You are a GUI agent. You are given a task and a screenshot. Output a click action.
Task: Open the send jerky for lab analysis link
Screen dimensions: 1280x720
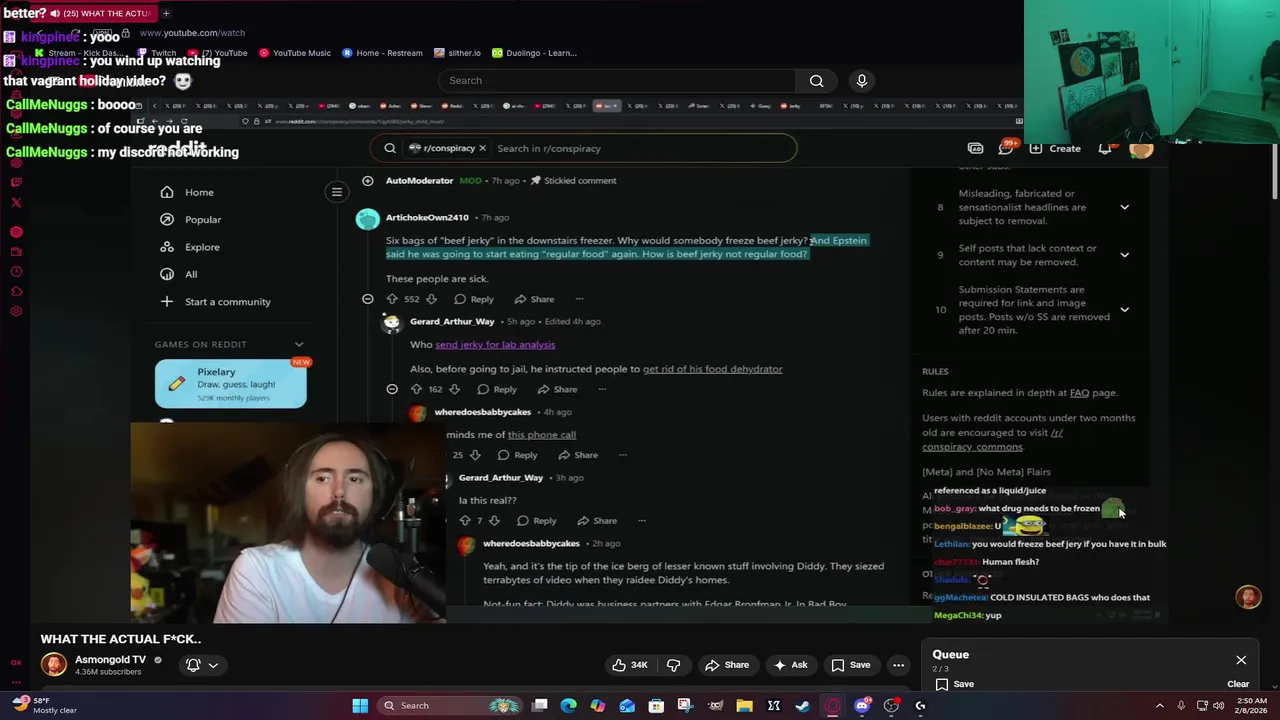coord(495,344)
